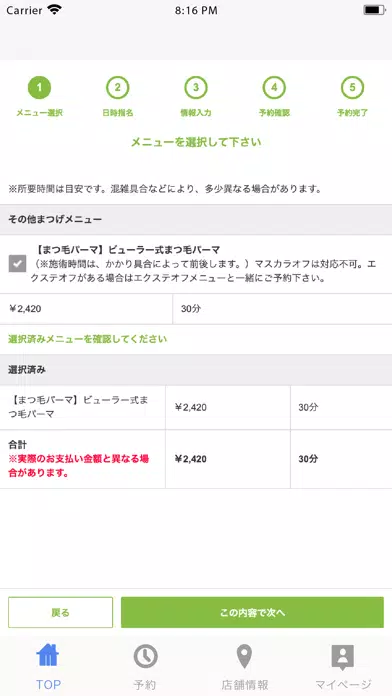Tap the TOP house icon
This screenshot has width=392, height=696.
point(48,655)
